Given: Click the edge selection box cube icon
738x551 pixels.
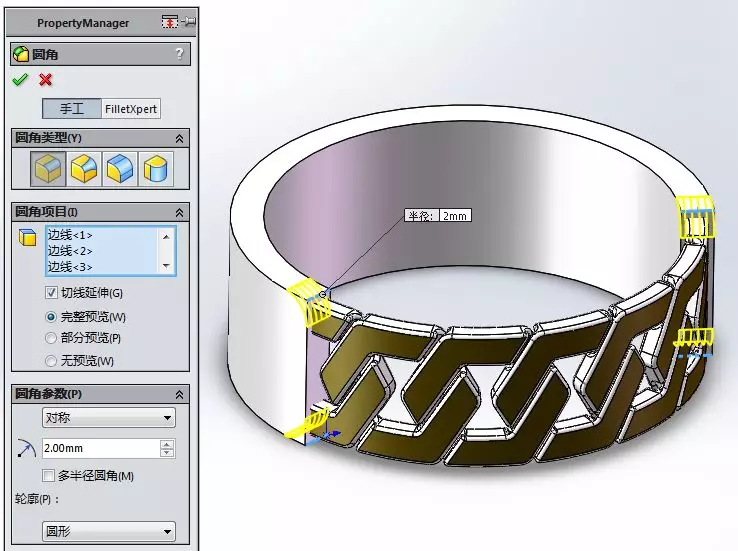Looking at the screenshot, I should [27, 237].
